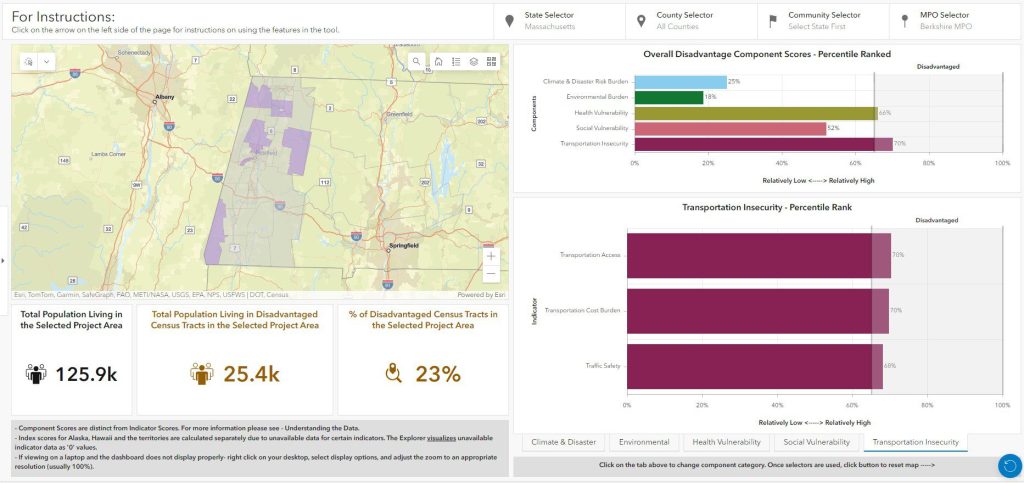Click the 18% Environmental Burden value label
Image resolution: width=1024 pixels, height=483 pixels.
pyautogui.click(x=710, y=97)
